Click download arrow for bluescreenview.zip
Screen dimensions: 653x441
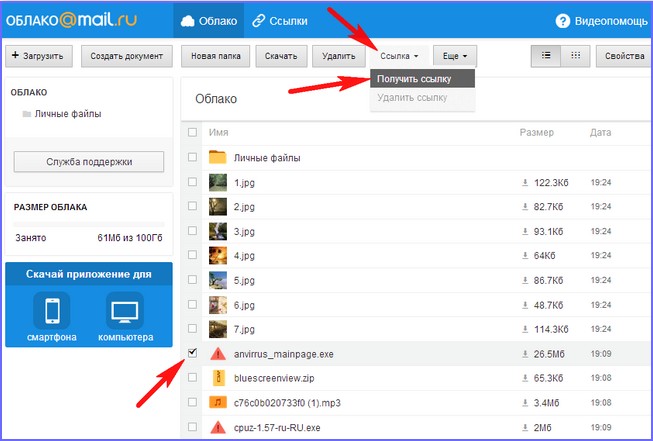pos(525,378)
